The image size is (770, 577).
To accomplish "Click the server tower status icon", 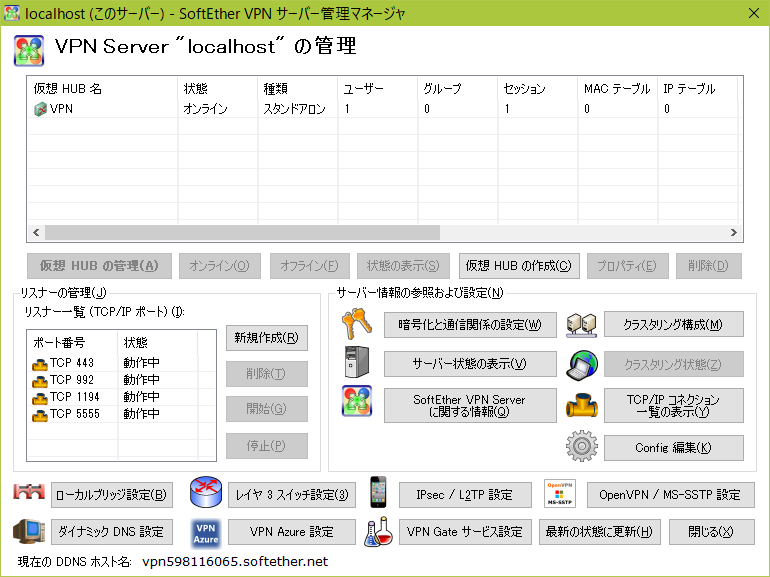I will pos(357,362).
